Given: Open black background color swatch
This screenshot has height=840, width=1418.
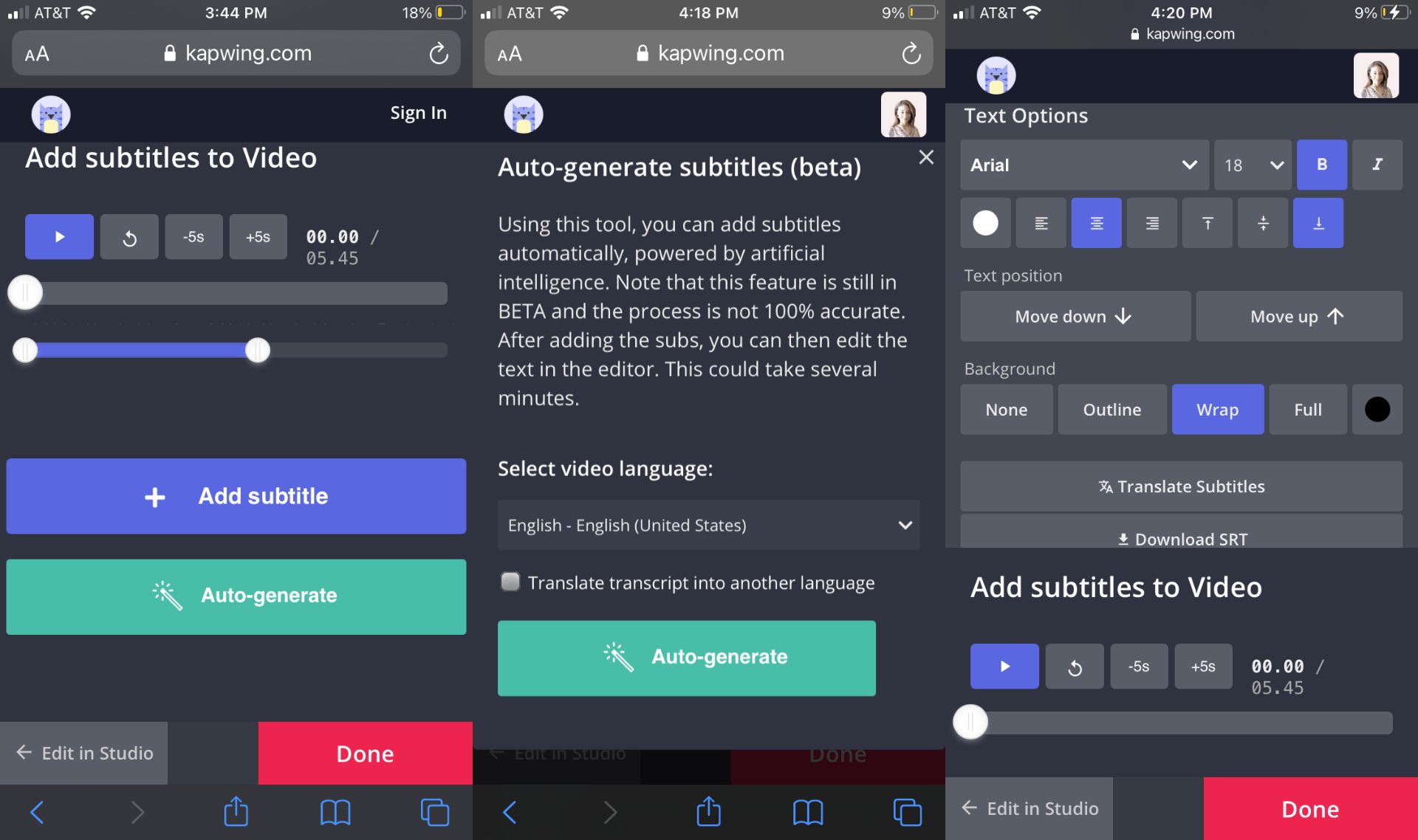Looking at the screenshot, I should coord(1377,410).
